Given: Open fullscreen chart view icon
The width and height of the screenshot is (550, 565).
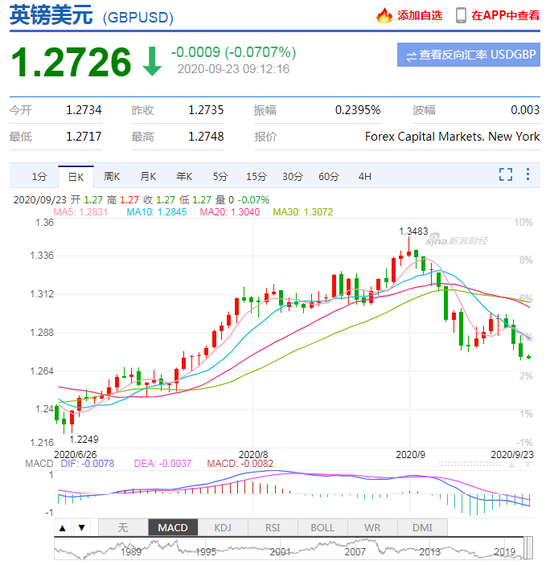Looking at the screenshot, I should click(505, 174).
